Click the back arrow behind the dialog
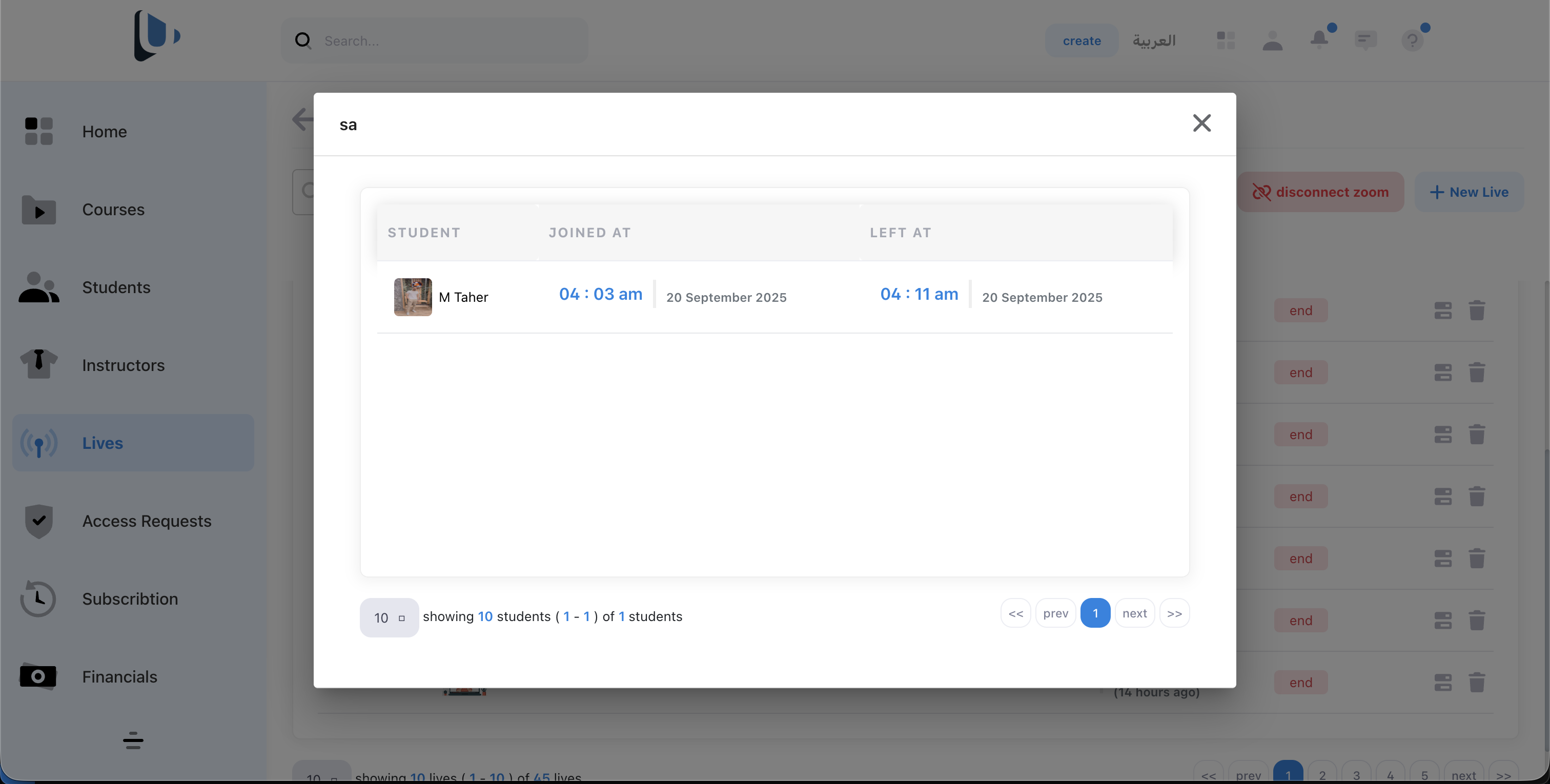Image resolution: width=1550 pixels, height=784 pixels. (x=302, y=119)
